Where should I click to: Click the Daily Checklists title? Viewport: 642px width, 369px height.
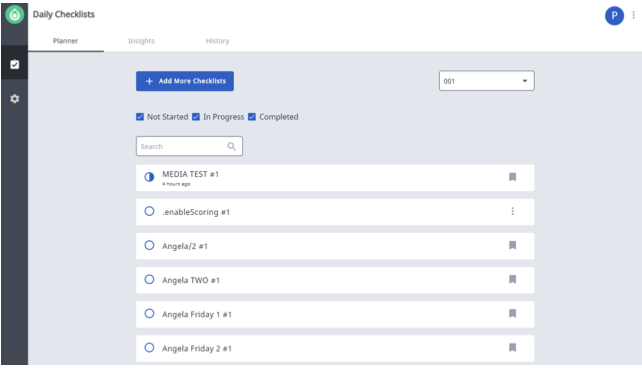[x=63, y=14]
